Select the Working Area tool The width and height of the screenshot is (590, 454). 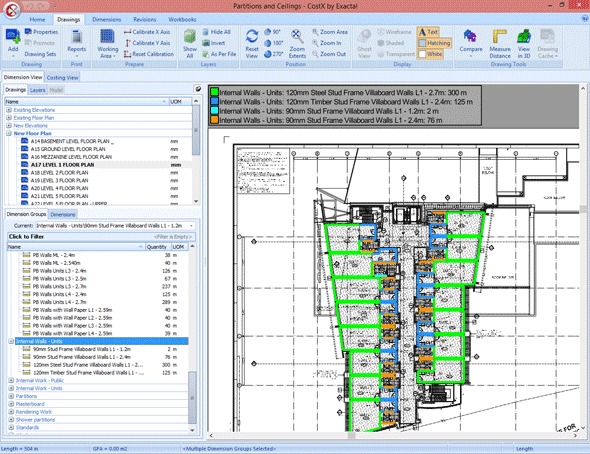(108, 43)
